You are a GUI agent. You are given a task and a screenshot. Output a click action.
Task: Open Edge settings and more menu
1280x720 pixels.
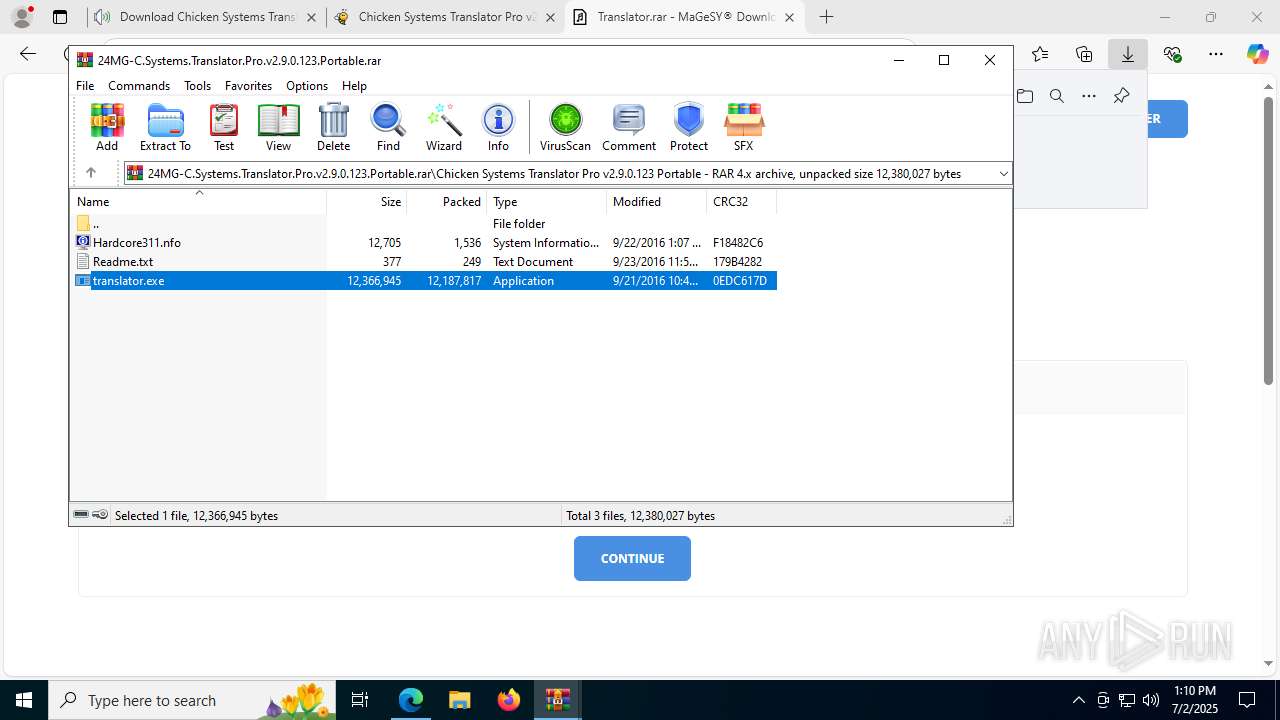coord(1216,54)
